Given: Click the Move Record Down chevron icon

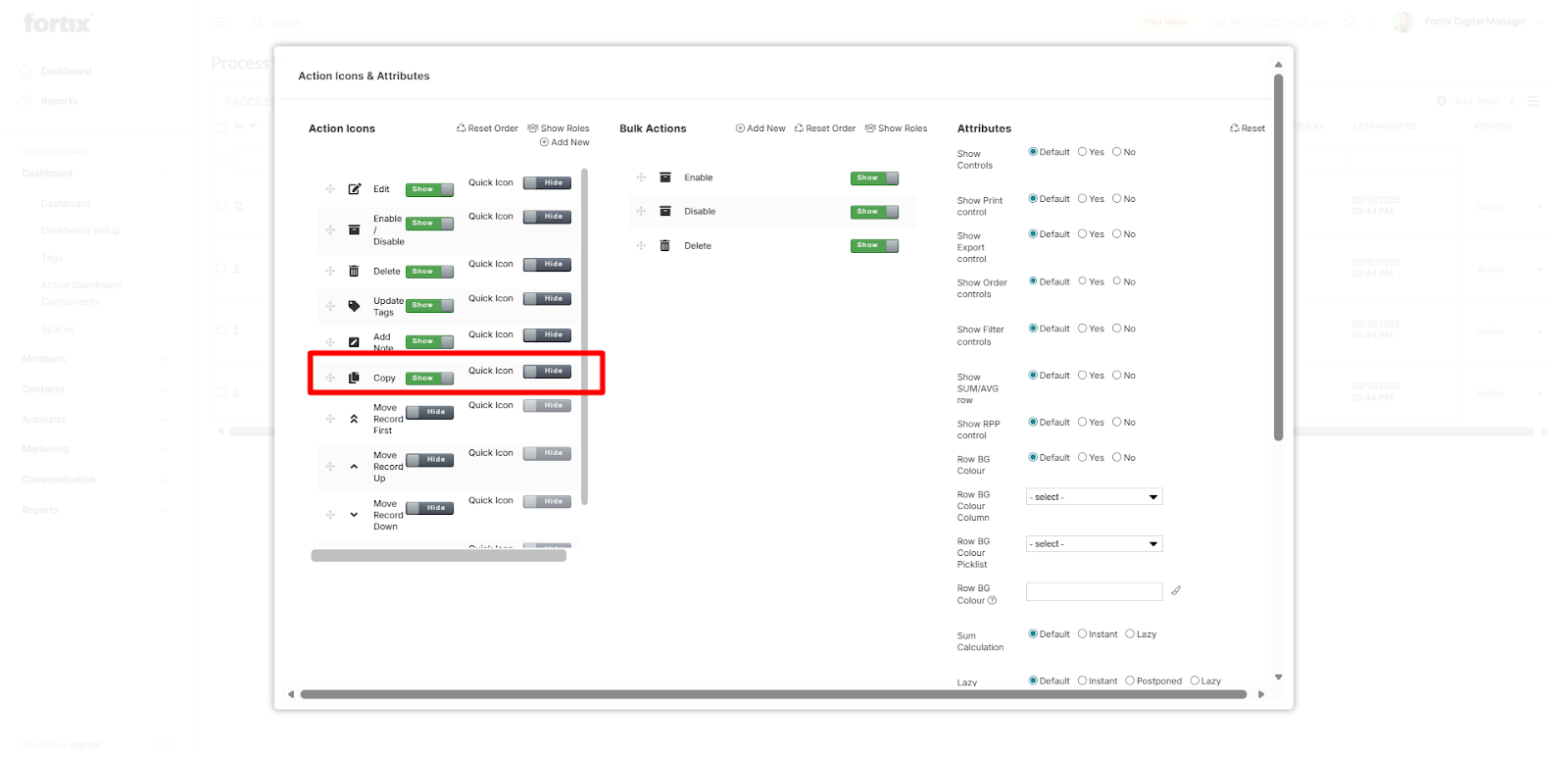Looking at the screenshot, I should click(x=354, y=515).
